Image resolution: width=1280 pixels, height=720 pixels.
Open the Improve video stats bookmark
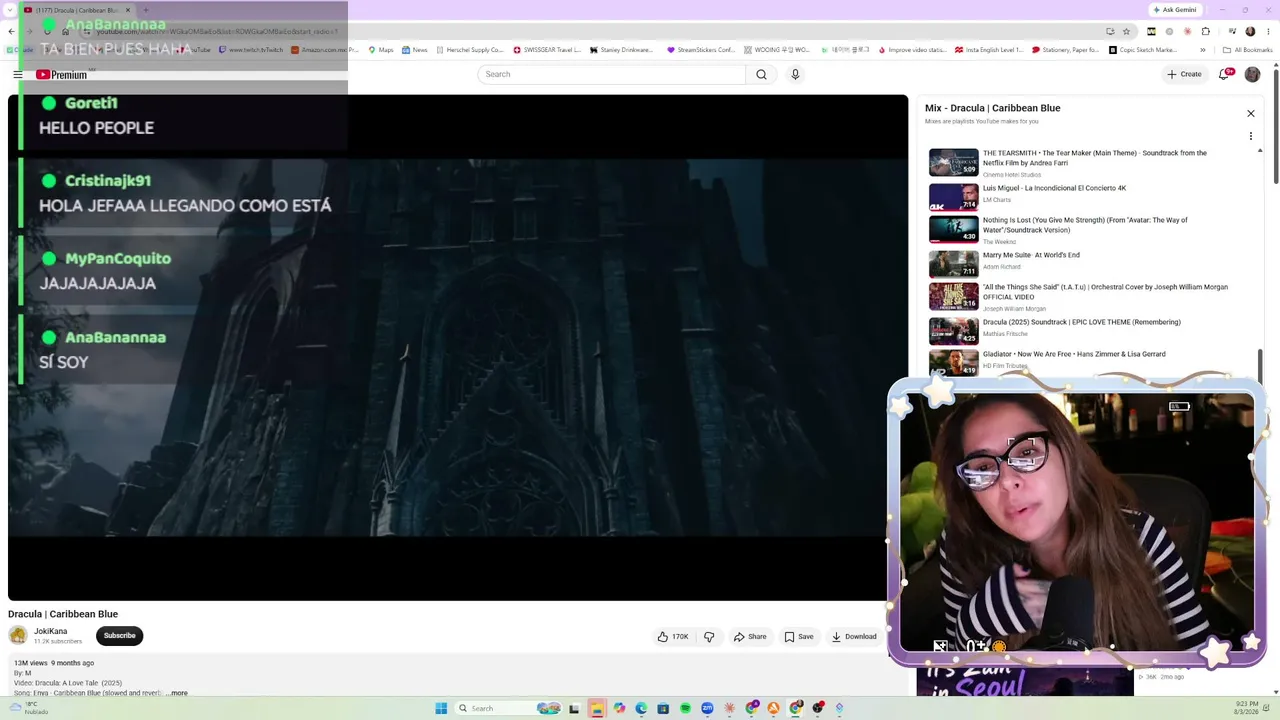pos(912,50)
